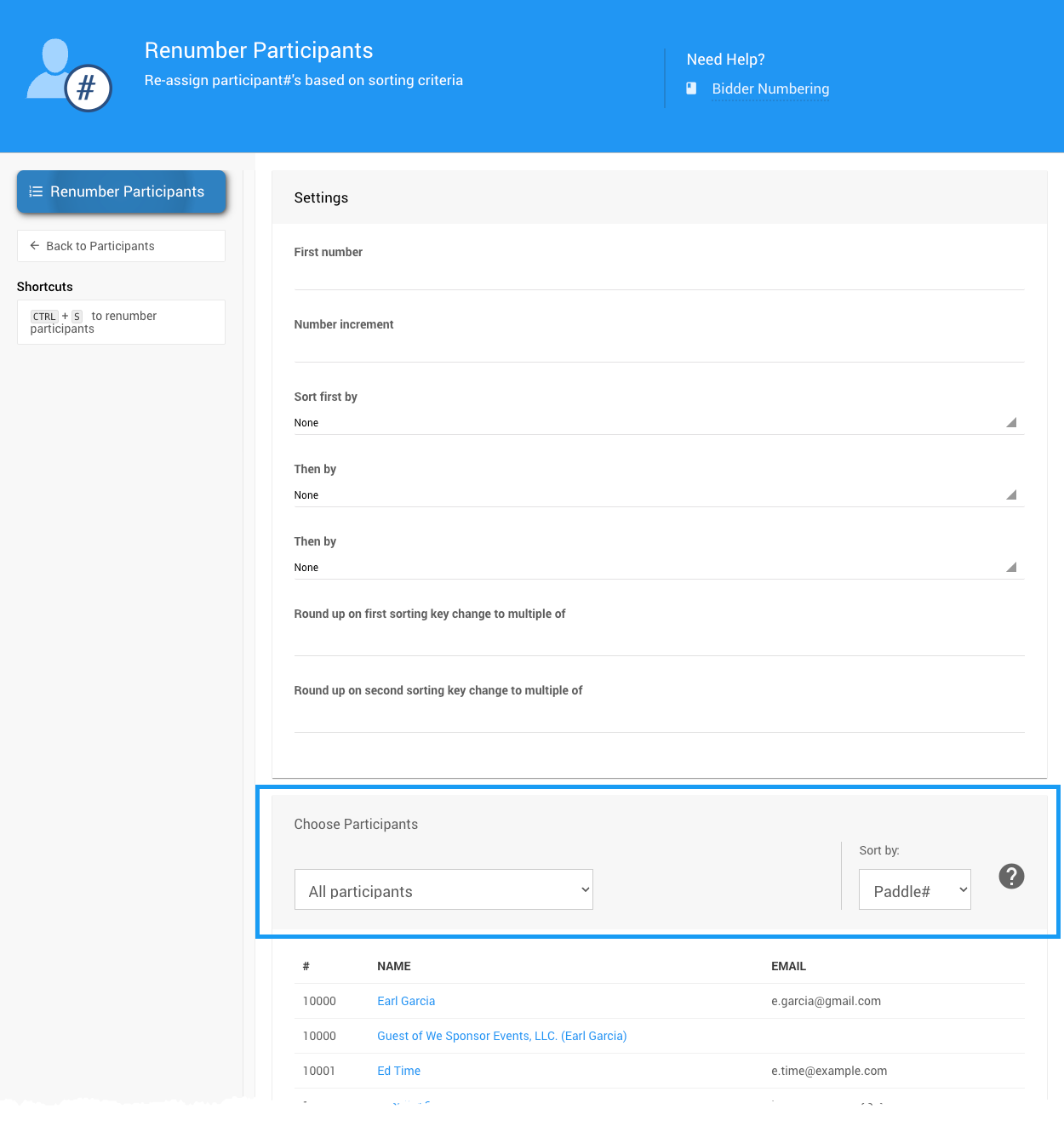Open Guest of We Sponsor Events link

501,1036
